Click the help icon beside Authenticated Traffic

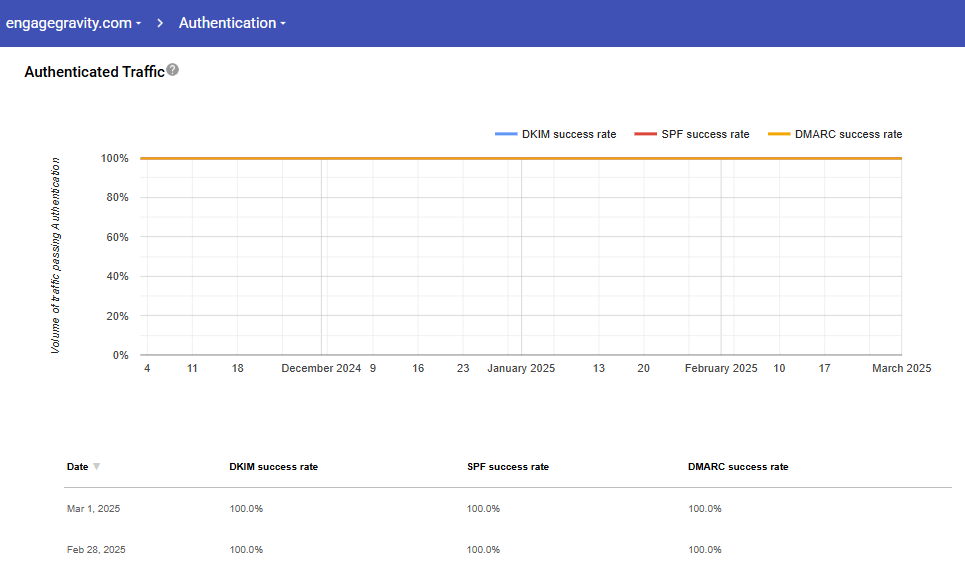click(x=173, y=70)
